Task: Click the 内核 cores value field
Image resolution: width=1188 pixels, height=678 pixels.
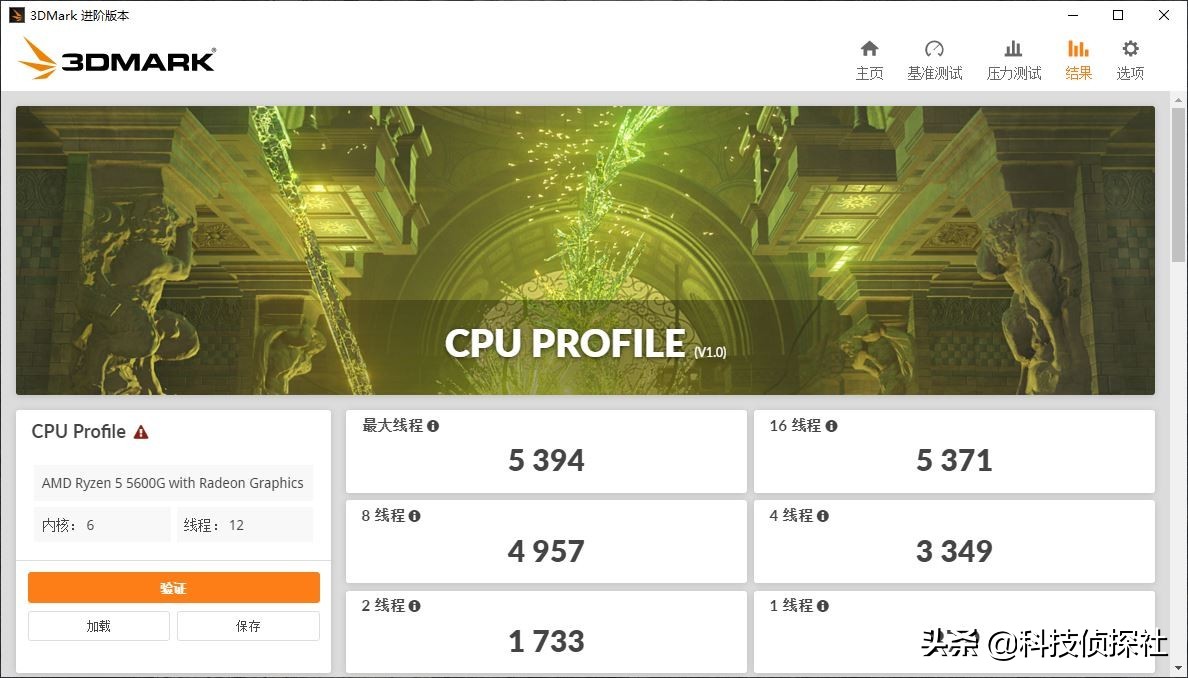Action: click(x=101, y=524)
